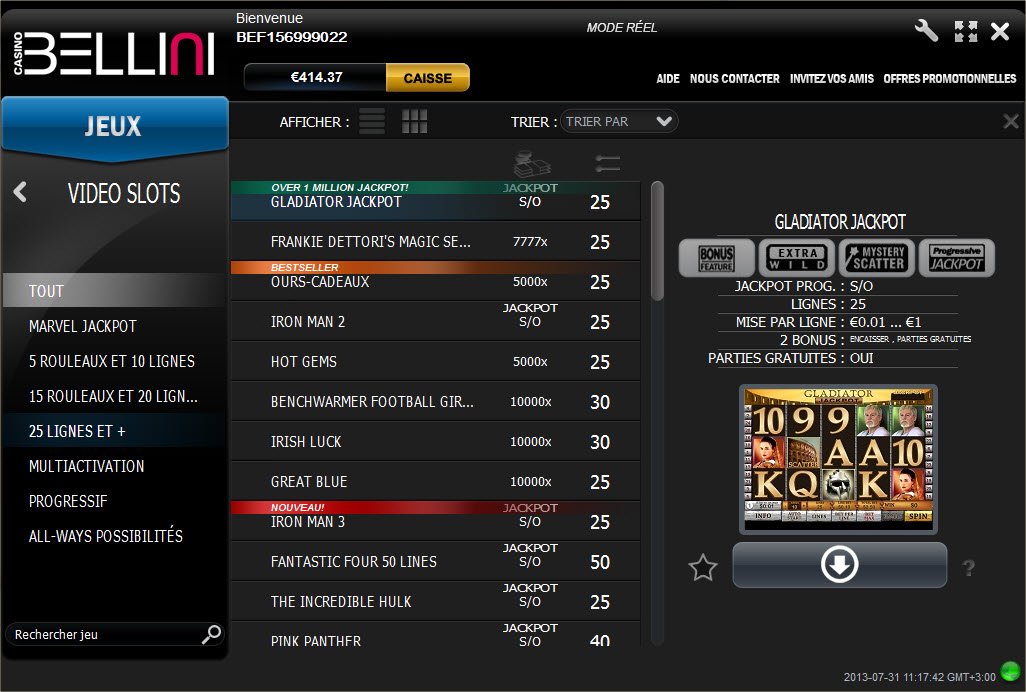Click the €414.37 balance display
This screenshot has height=692, width=1026.
click(316, 77)
